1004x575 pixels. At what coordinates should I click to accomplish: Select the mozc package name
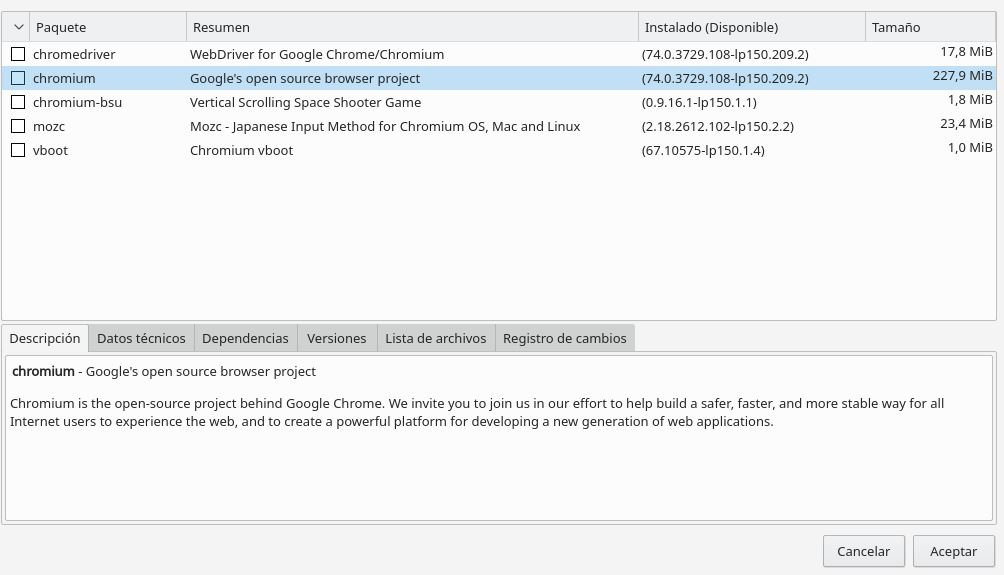point(49,126)
